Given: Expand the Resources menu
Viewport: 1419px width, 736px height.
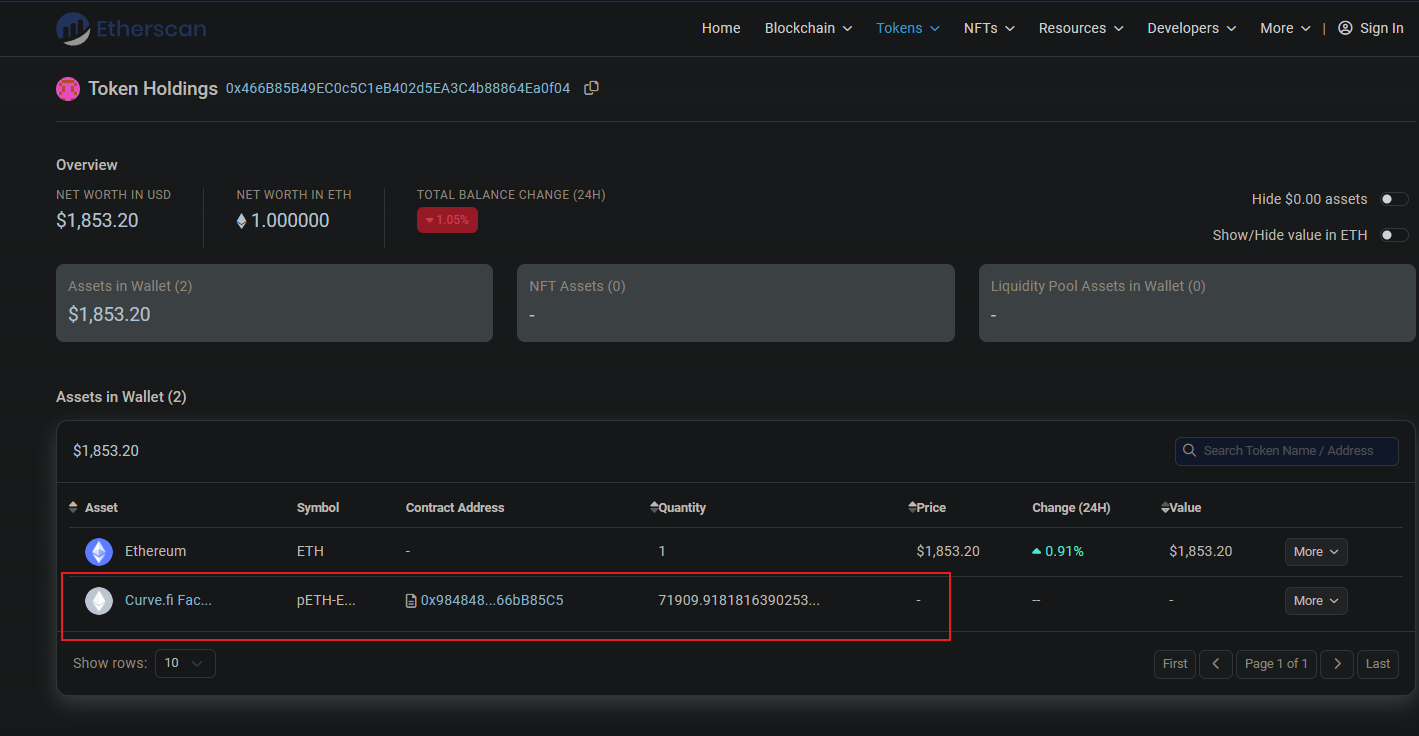Looking at the screenshot, I should 1081,28.
